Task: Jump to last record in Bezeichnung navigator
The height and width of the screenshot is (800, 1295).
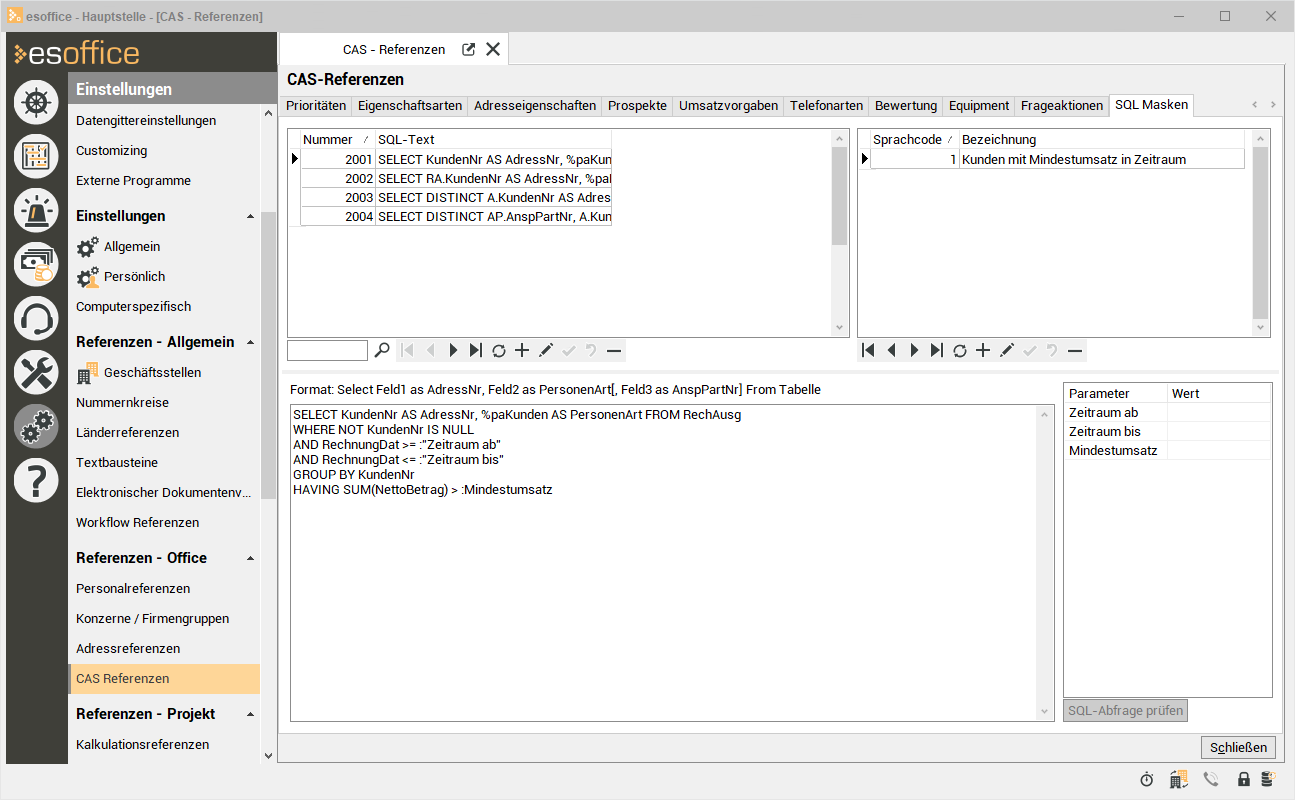Action: 936,350
